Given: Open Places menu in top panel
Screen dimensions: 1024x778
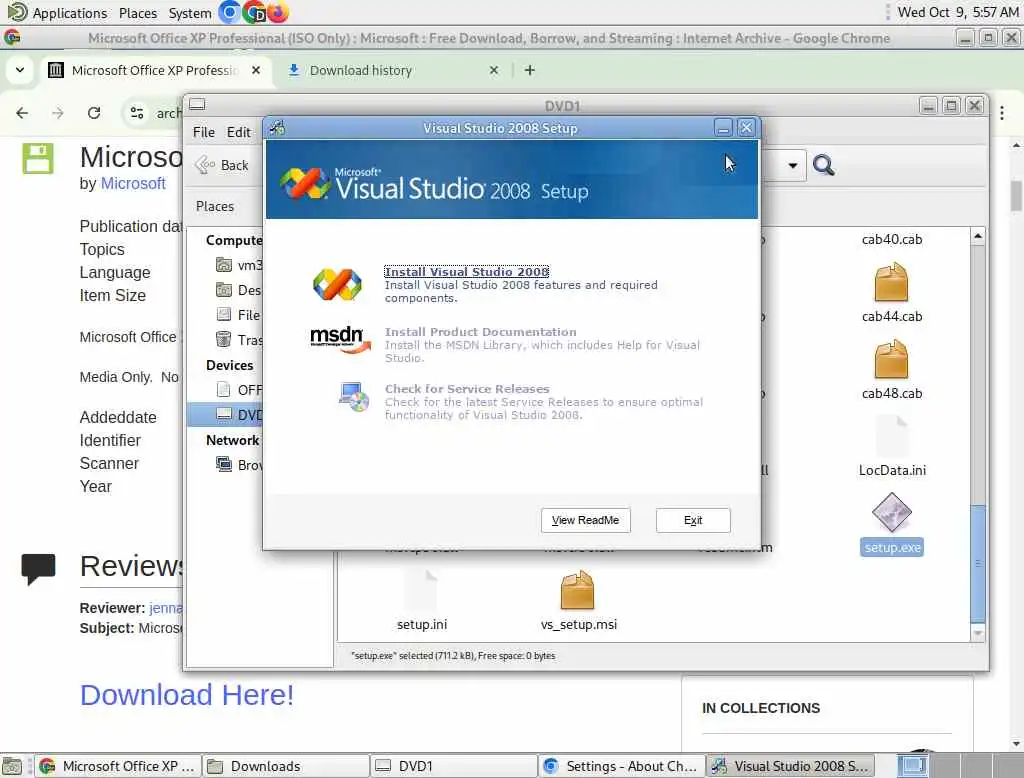Looking at the screenshot, I should (x=138, y=12).
